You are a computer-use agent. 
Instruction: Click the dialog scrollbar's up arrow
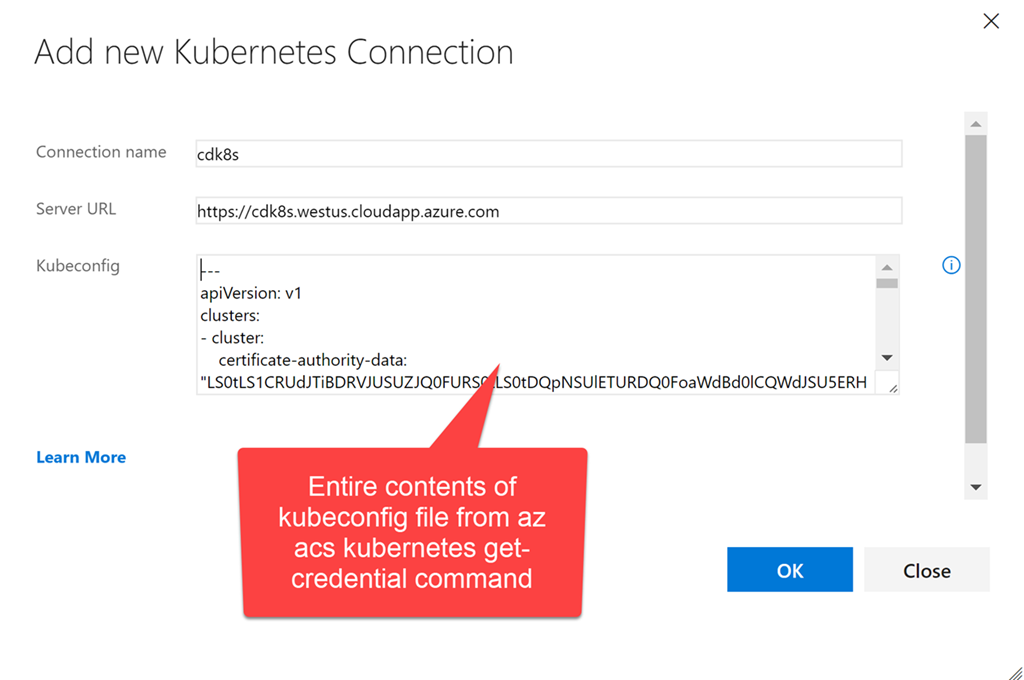point(976,123)
